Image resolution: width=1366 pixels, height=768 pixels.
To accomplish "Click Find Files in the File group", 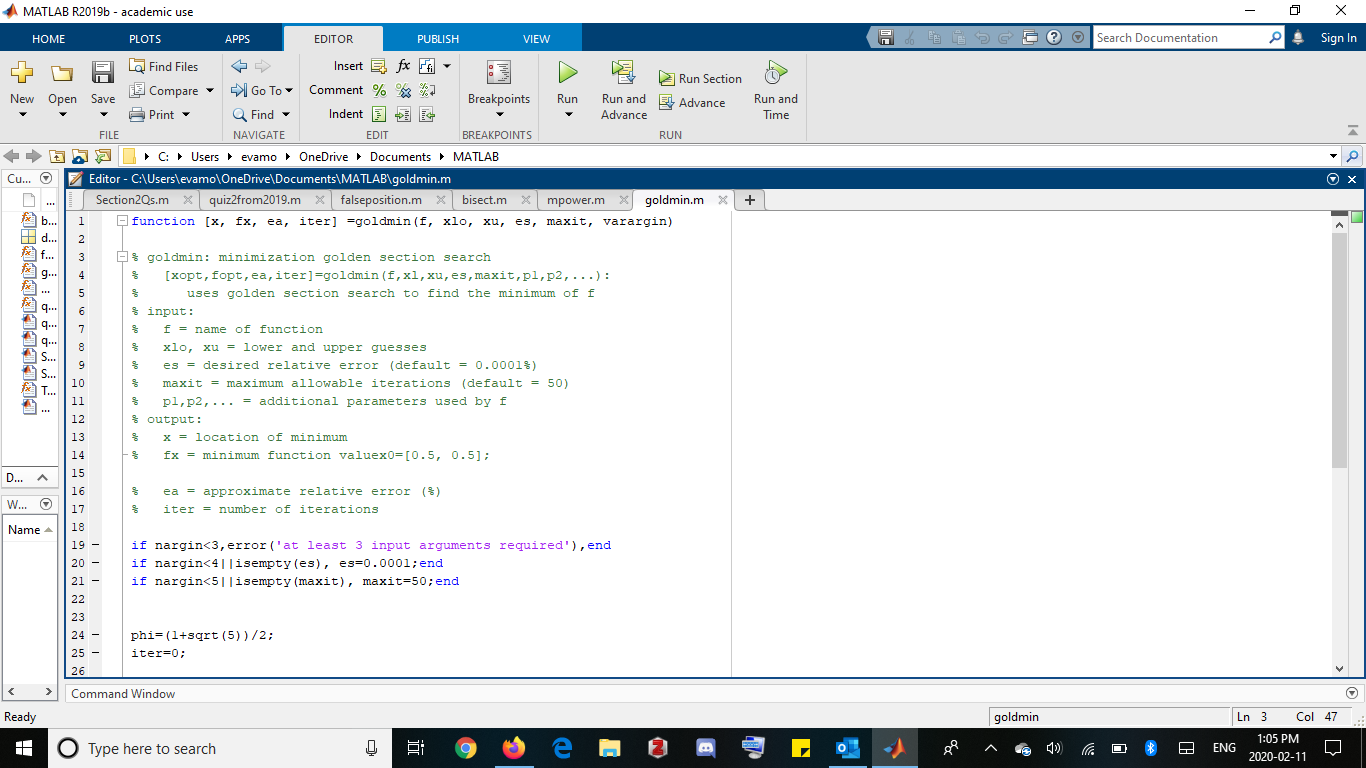I will (164, 66).
